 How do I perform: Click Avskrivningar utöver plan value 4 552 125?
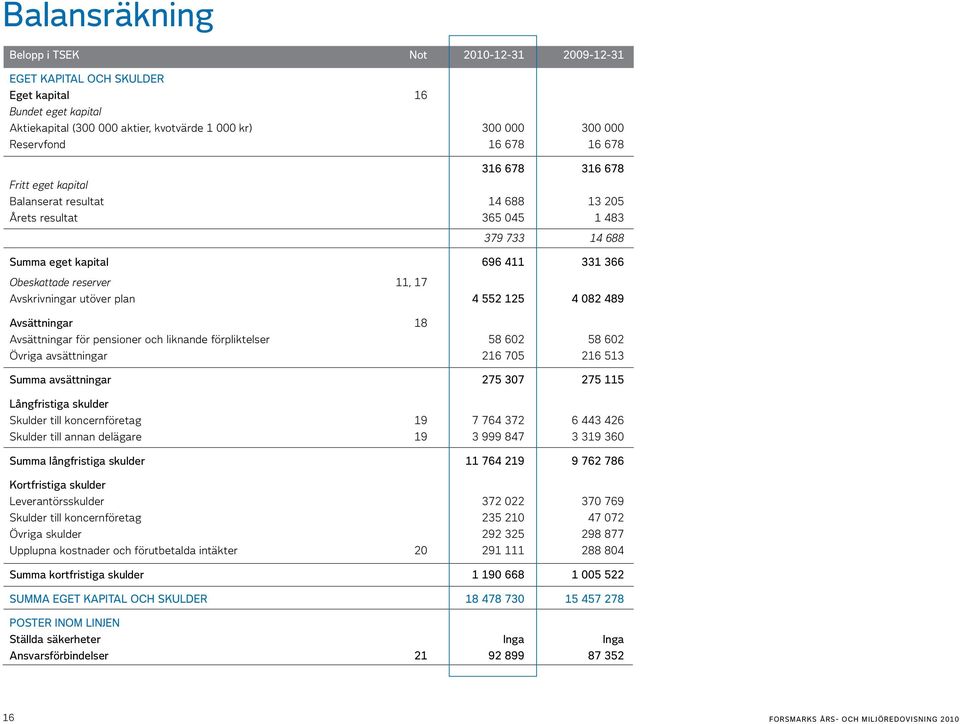pos(498,299)
